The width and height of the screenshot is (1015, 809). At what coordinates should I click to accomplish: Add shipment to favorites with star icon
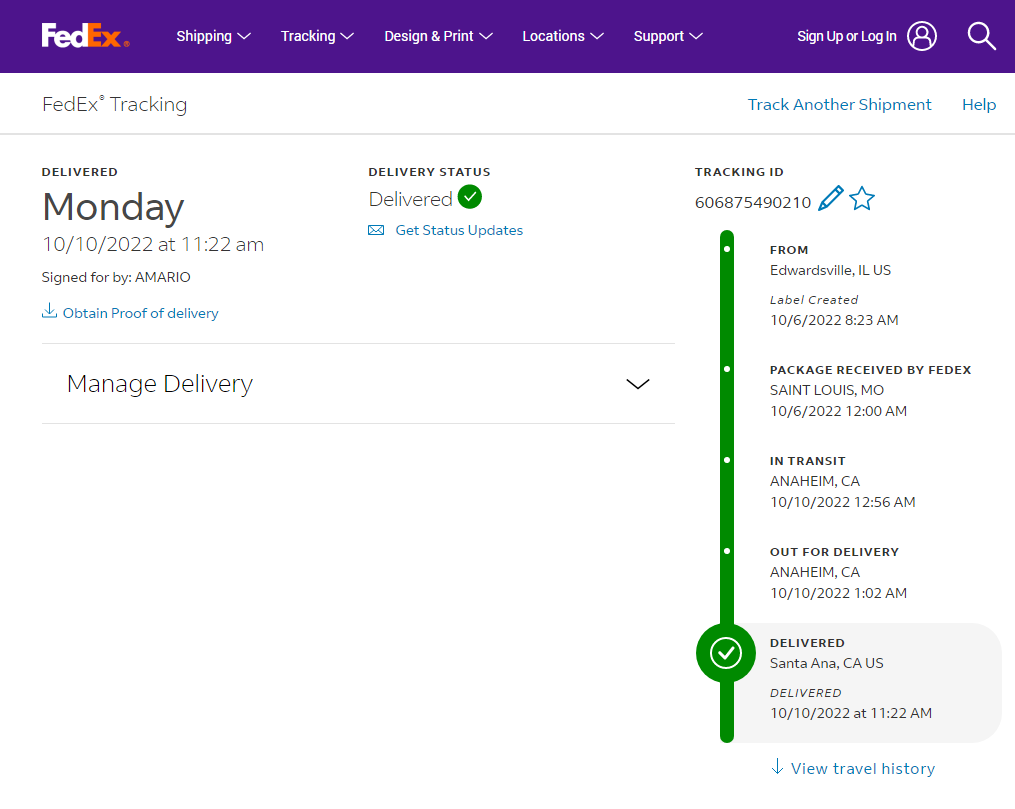point(862,199)
